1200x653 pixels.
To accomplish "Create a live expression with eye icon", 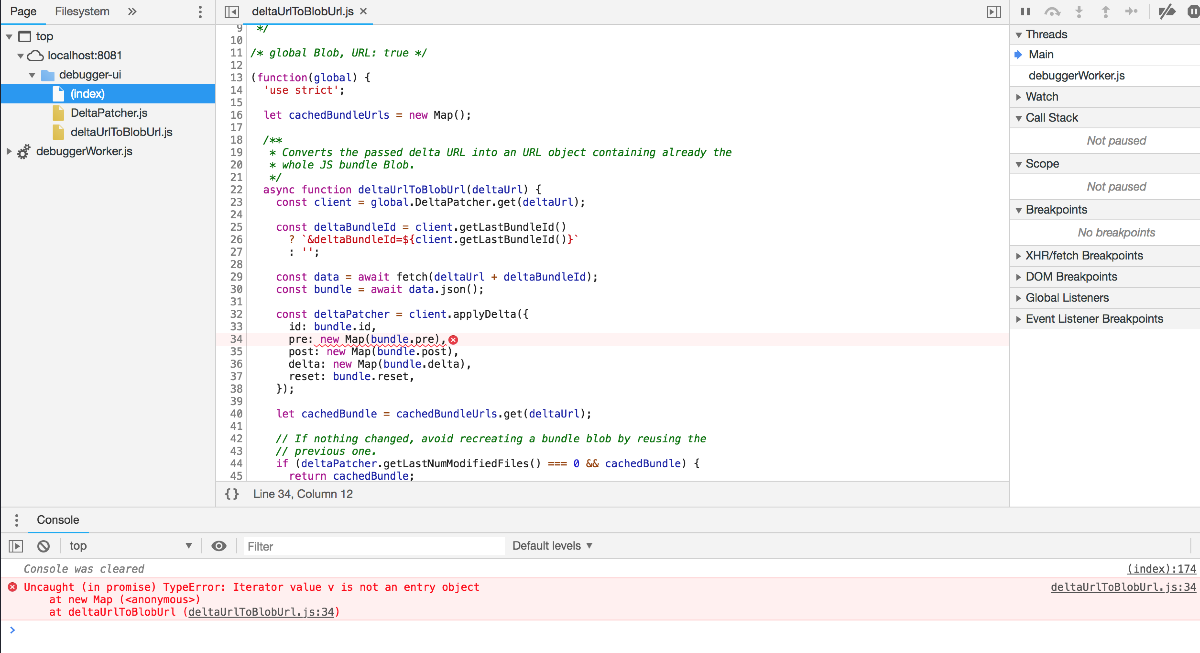I will (x=219, y=546).
